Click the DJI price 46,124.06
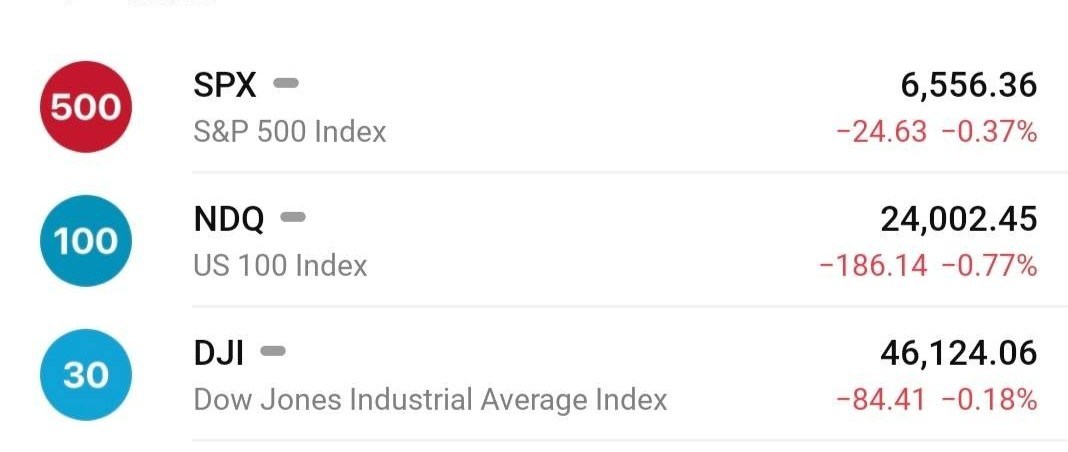 958,353
